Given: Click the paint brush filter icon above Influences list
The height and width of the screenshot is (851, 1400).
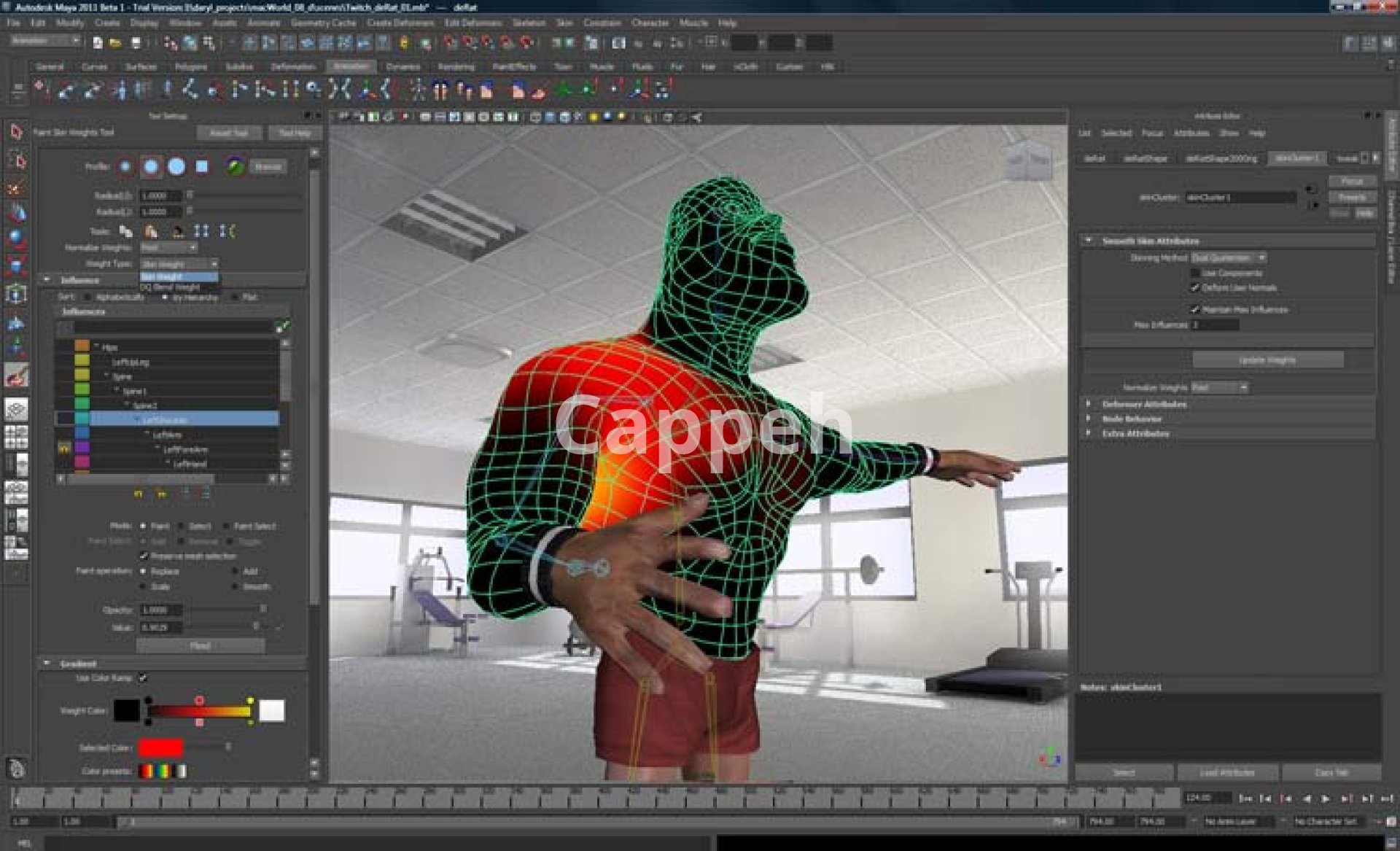Looking at the screenshot, I should coord(281,327).
